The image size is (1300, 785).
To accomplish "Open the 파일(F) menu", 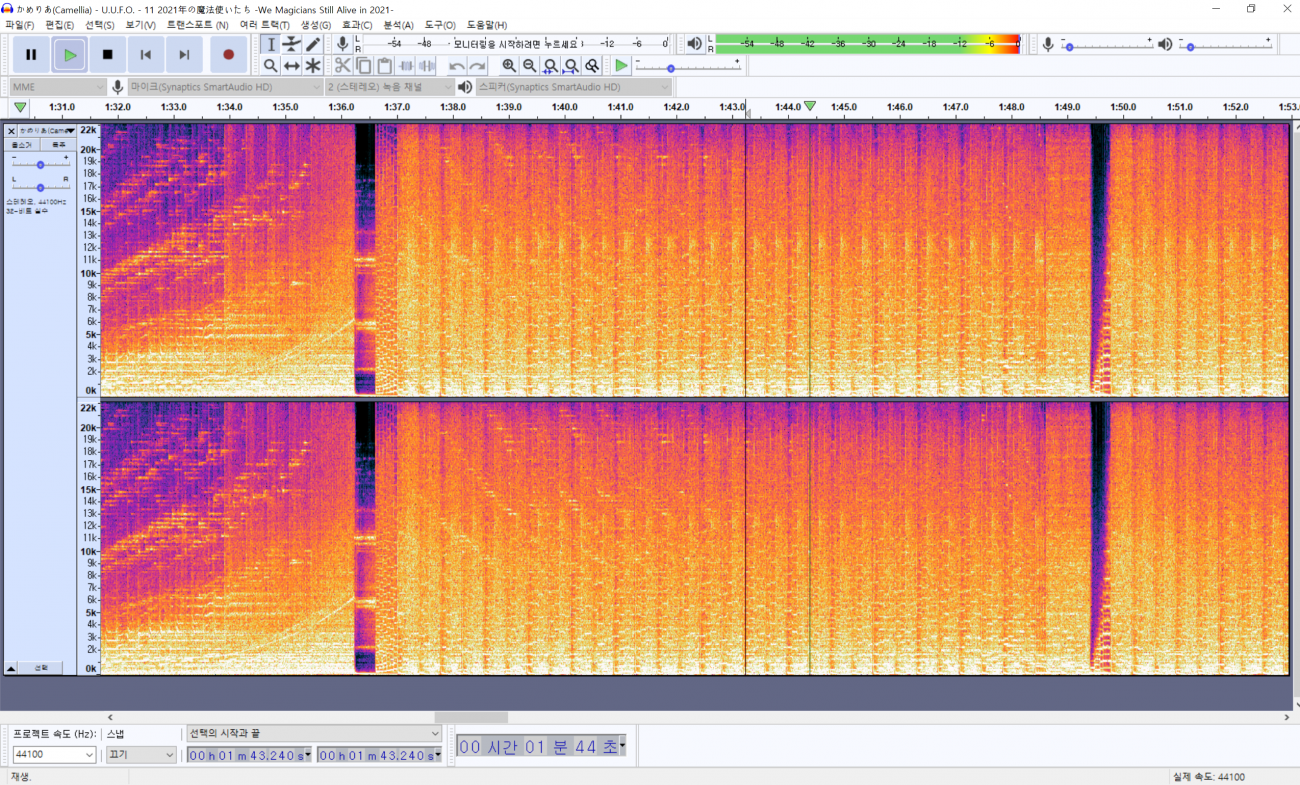I will click(19, 24).
